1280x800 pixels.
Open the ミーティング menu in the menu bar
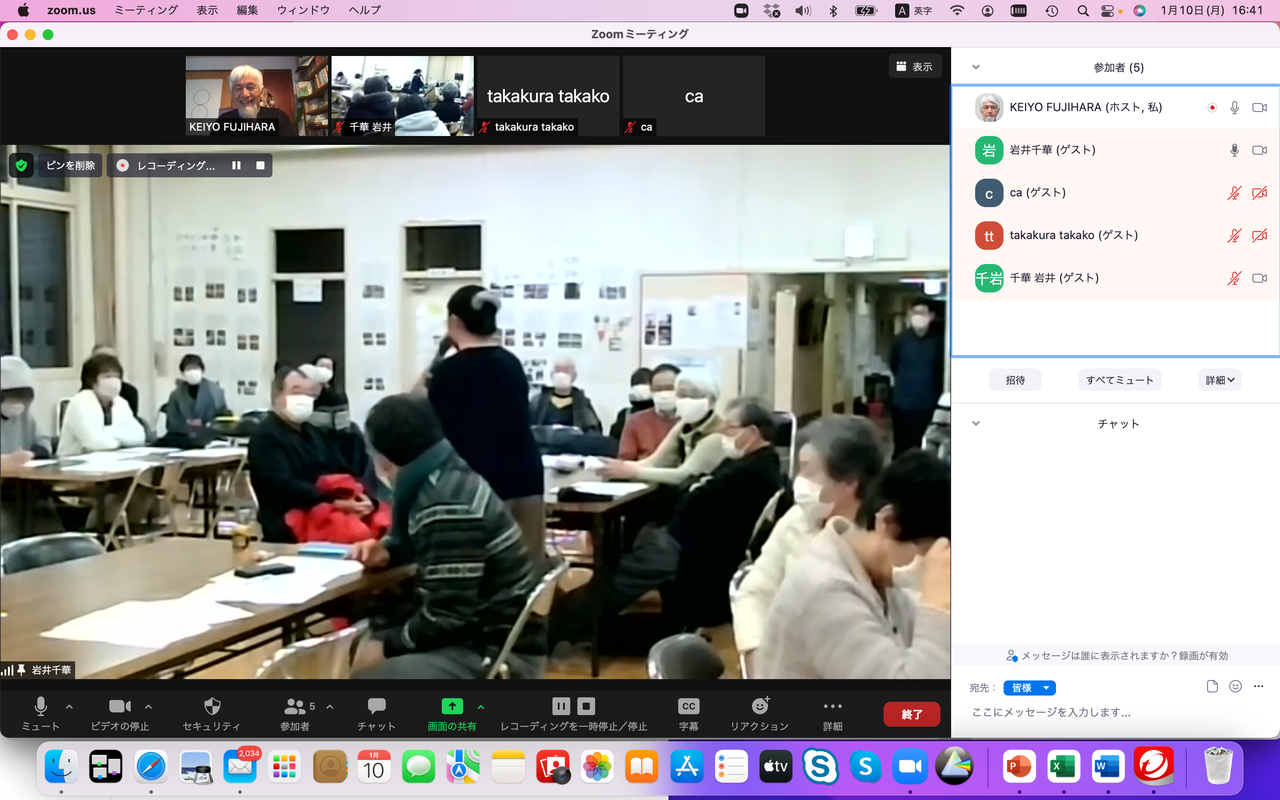click(x=146, y=10)
